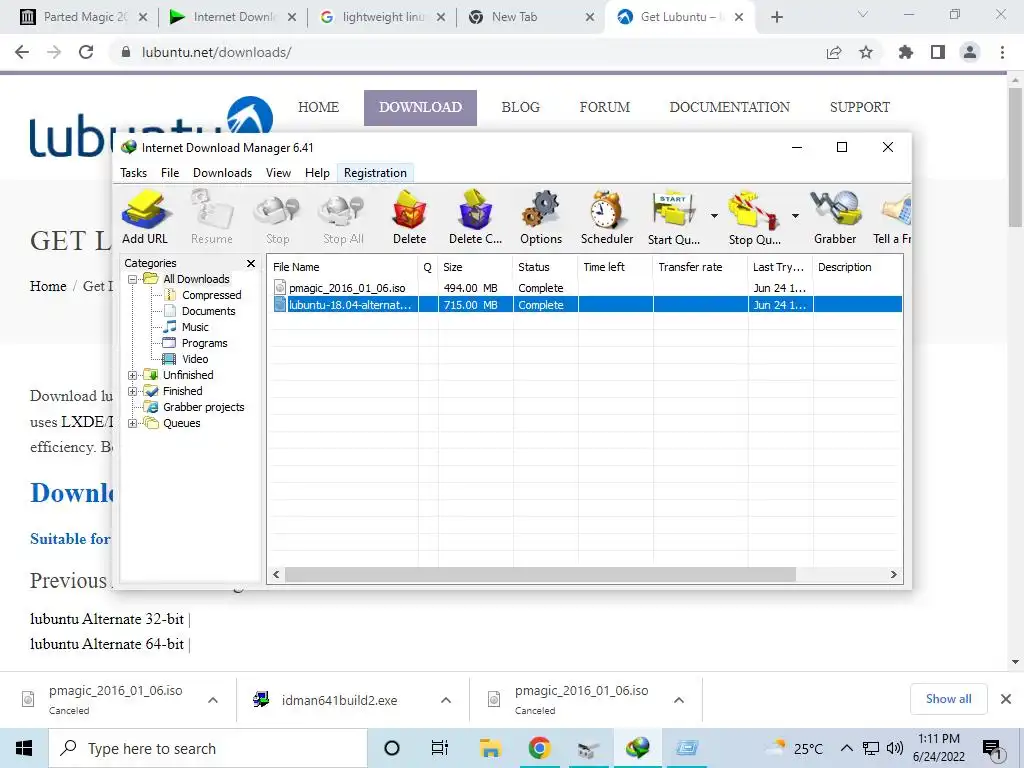Reload the lubuntu downloads page
Screen dimensions: 1024x768
[86, 52]
